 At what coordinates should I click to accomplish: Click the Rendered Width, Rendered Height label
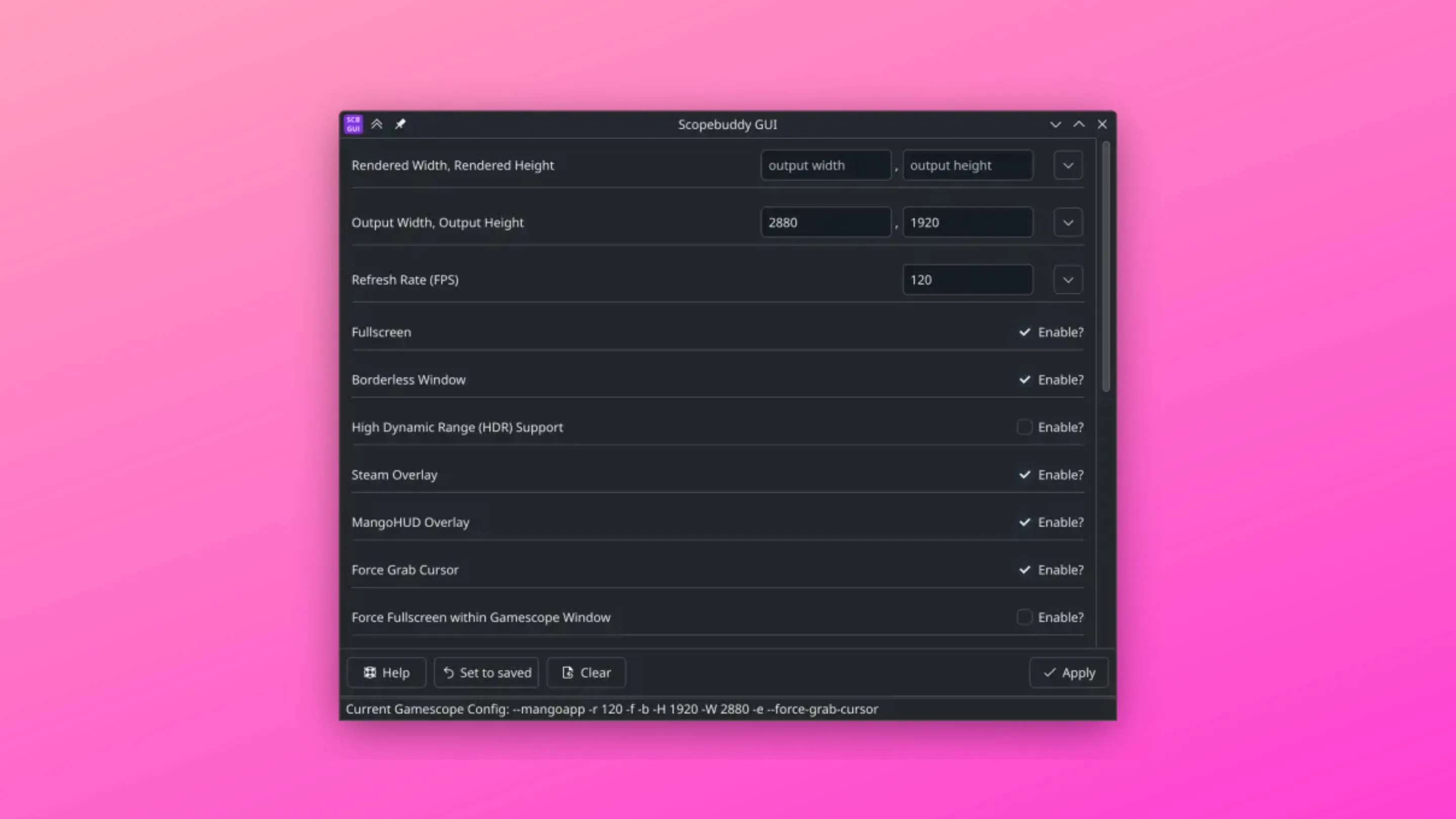pyautogui.click(x=453, y=166)
